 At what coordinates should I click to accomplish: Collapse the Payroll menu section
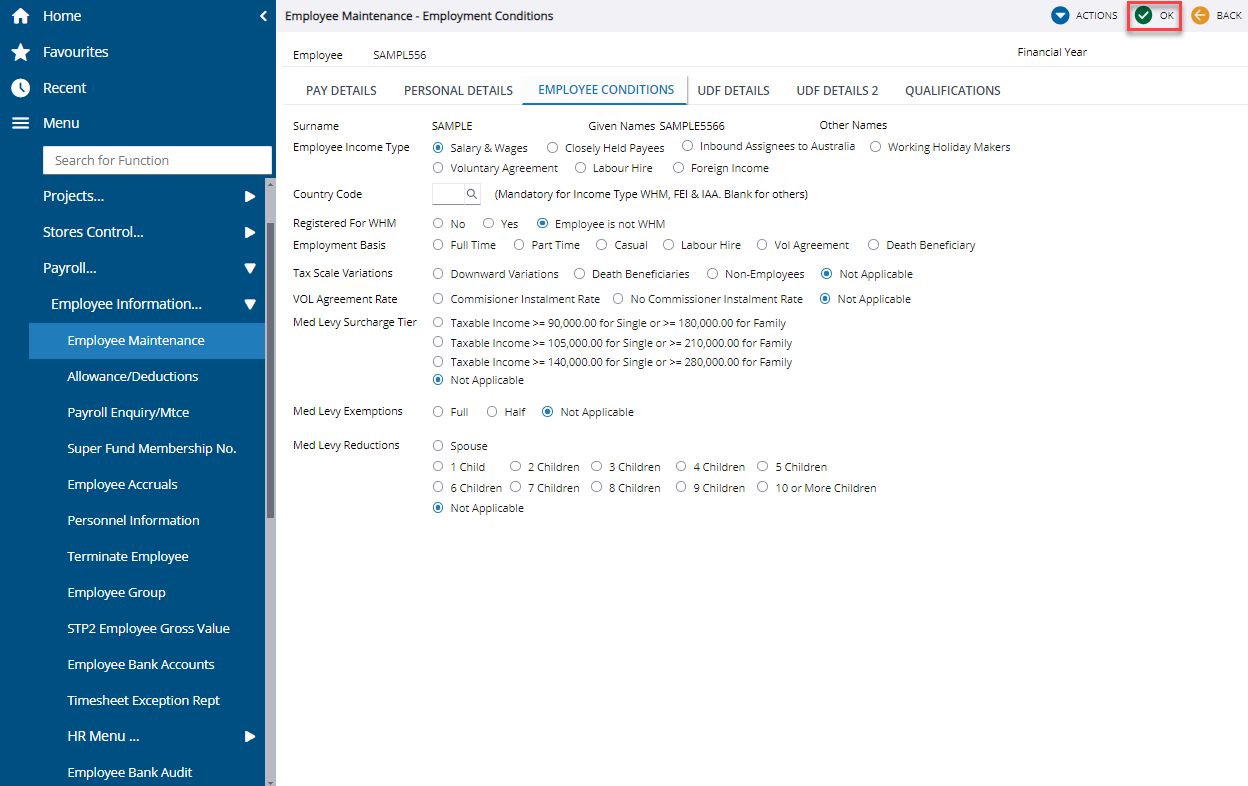coord(250,268)
